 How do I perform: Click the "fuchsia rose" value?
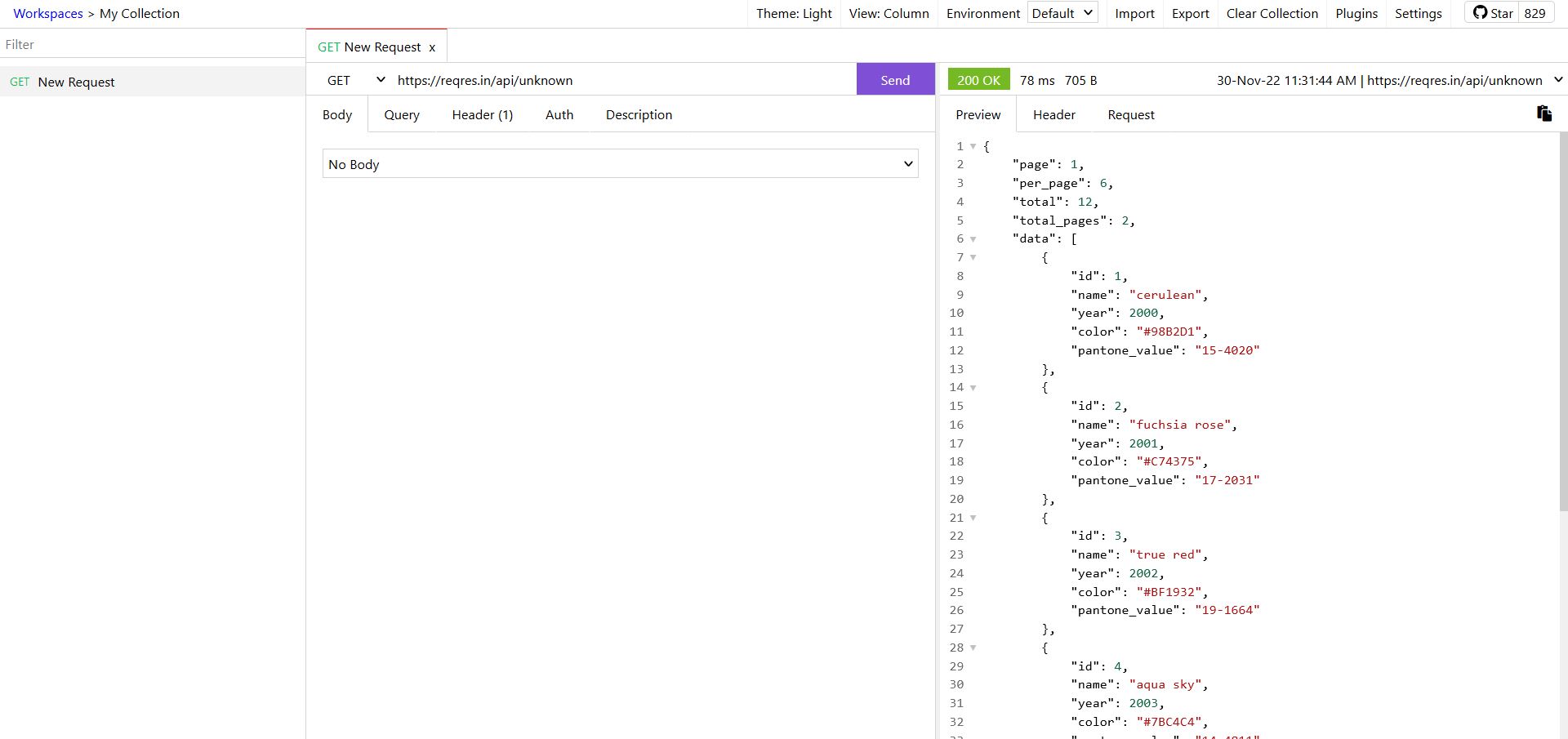click(x=1180, y=425)
